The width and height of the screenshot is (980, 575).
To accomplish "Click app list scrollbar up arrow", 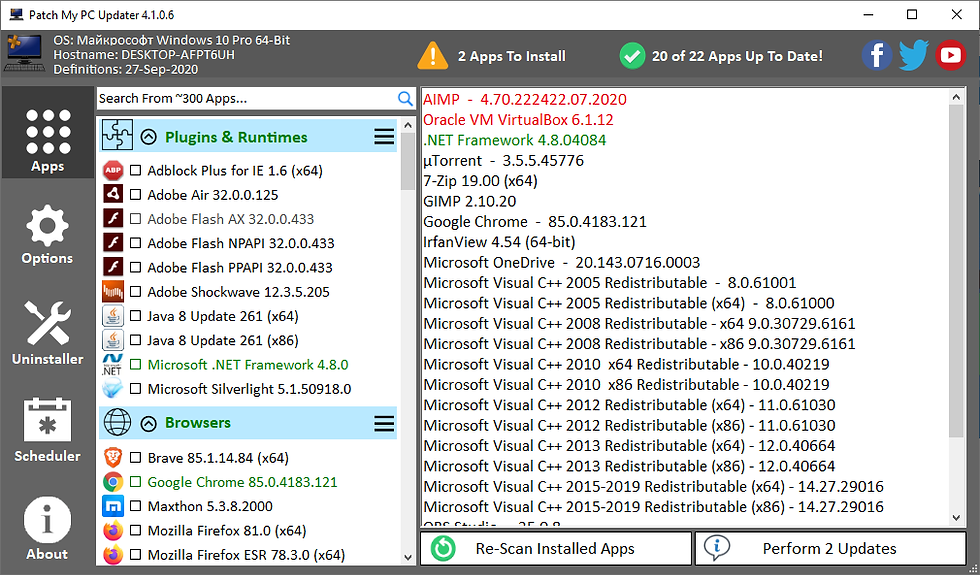I will pyautogui.click(x=408, y=125).
